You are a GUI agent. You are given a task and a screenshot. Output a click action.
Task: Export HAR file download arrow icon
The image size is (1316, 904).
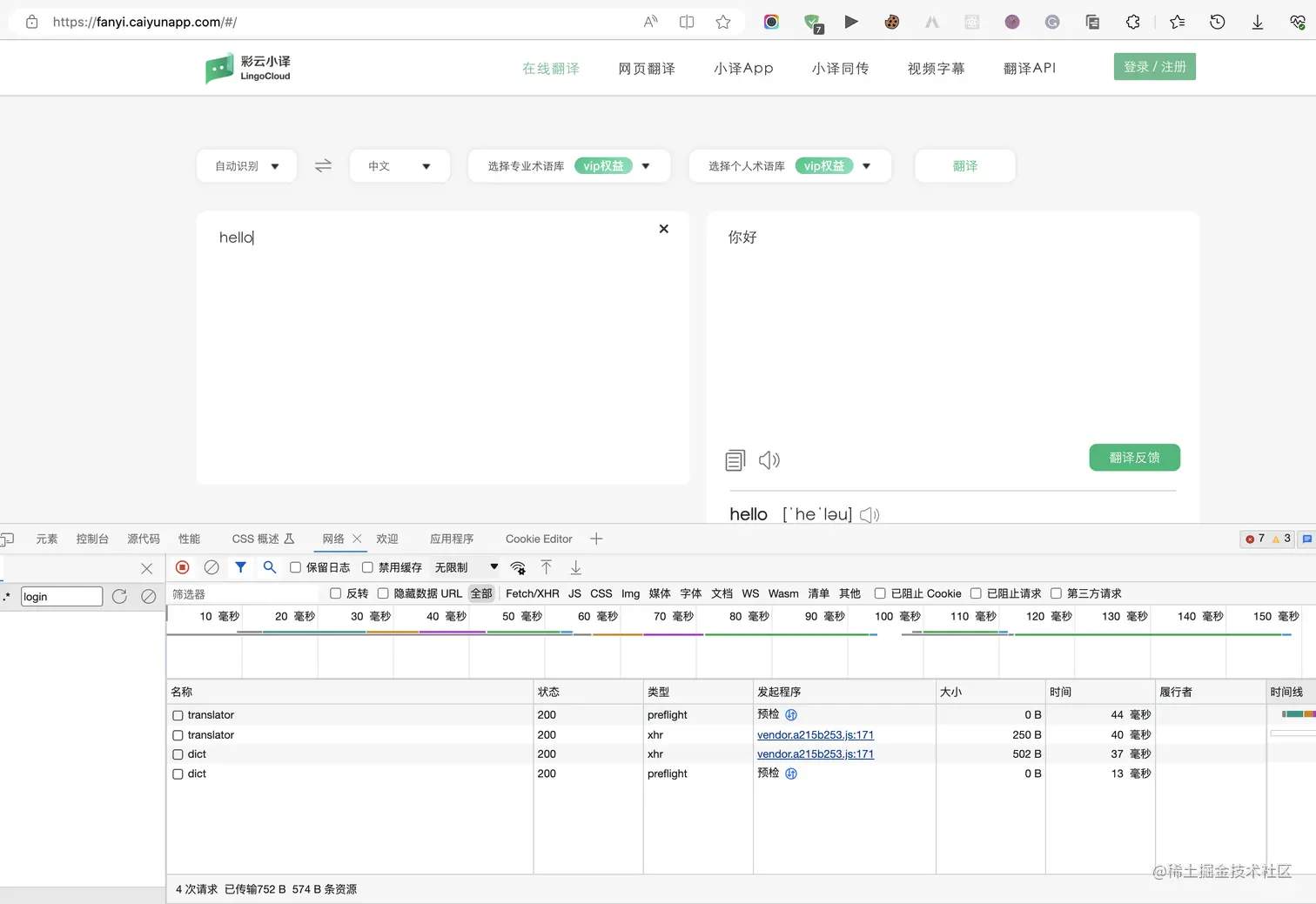point(576,568)
